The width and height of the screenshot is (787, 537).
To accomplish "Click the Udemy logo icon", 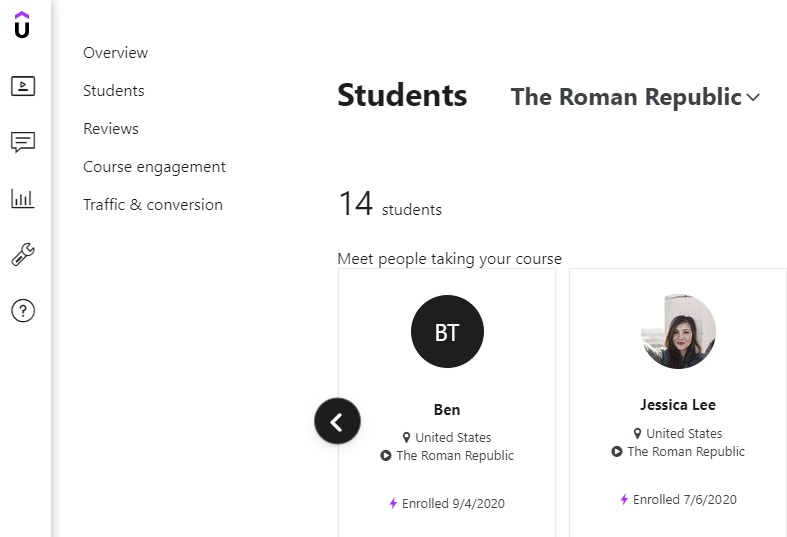I will pyautogui.click(x=22, y=25).
